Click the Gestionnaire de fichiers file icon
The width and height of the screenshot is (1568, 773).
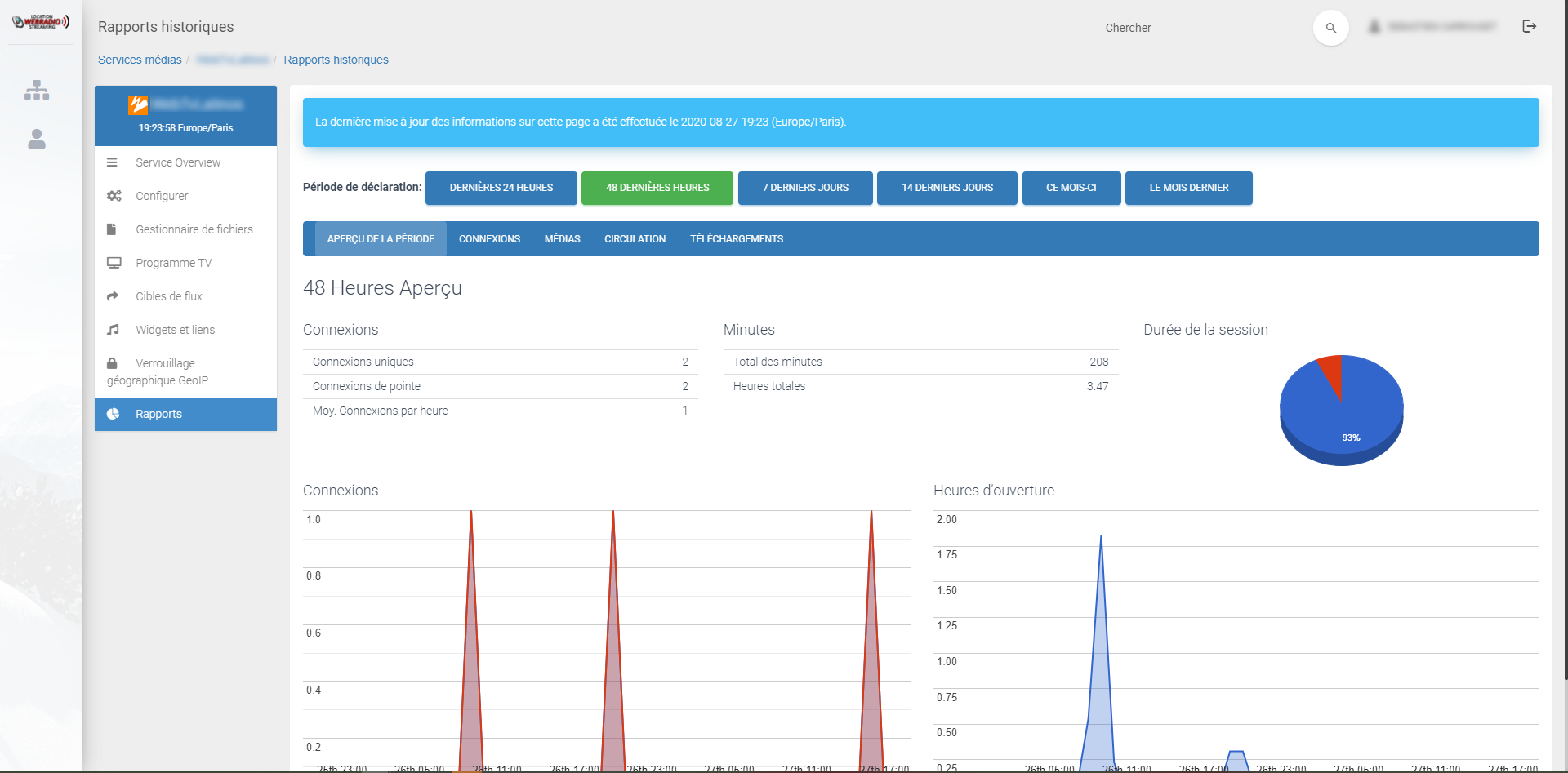click(112, 229)
